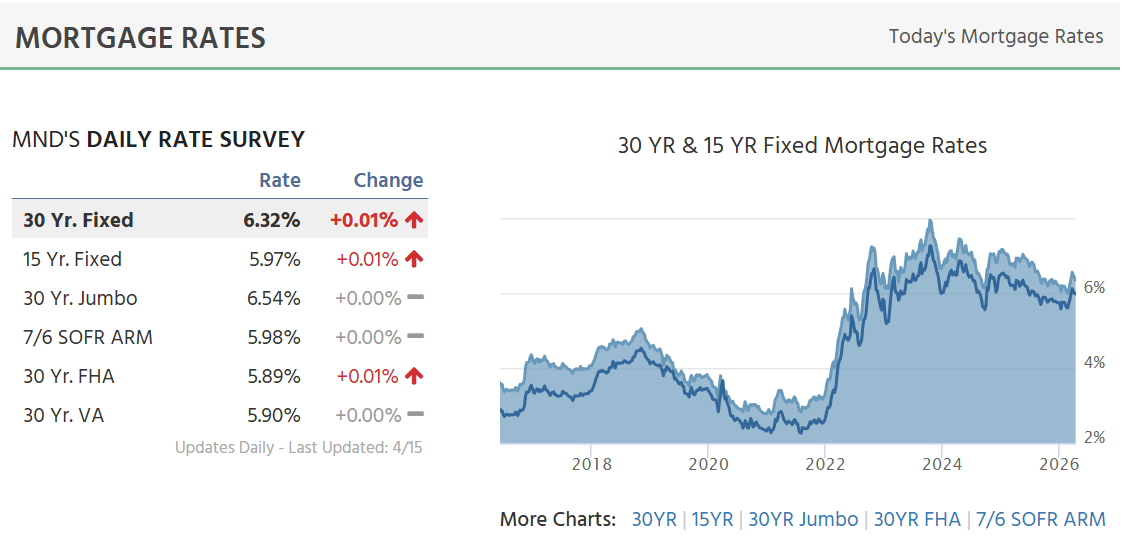The width and height of the screenshot is (1123, 542).
Task: Open the 15YR chart link
Action: tap(711, 519)
